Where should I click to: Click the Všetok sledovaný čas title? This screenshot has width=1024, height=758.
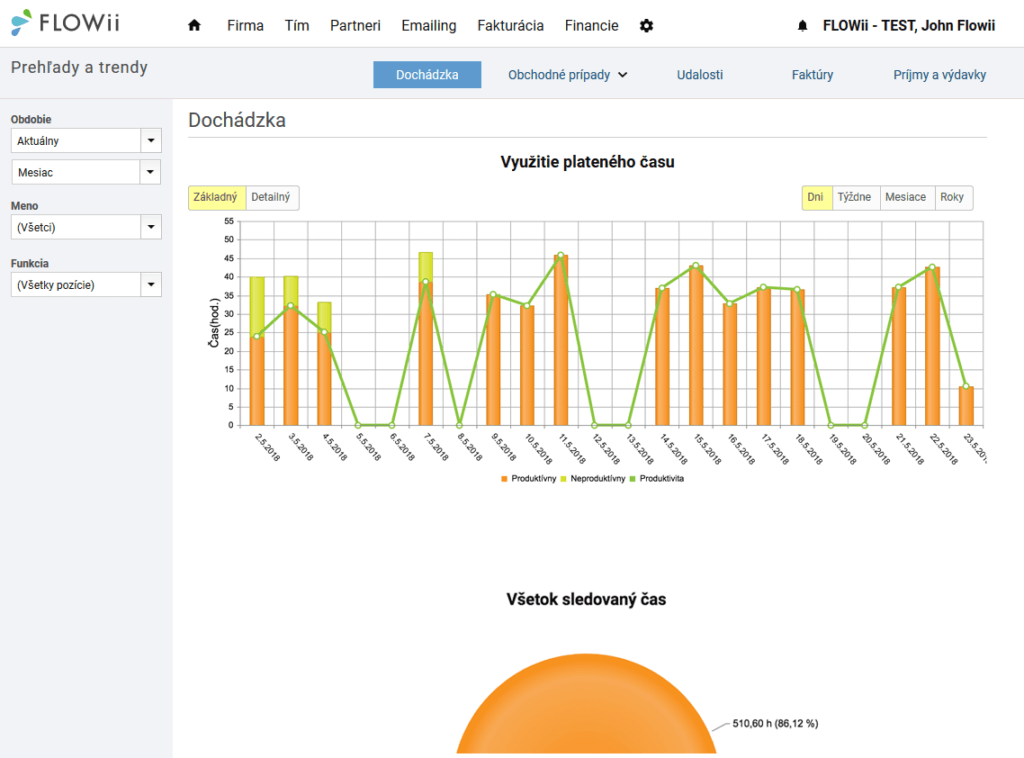(x=586, y=599)
